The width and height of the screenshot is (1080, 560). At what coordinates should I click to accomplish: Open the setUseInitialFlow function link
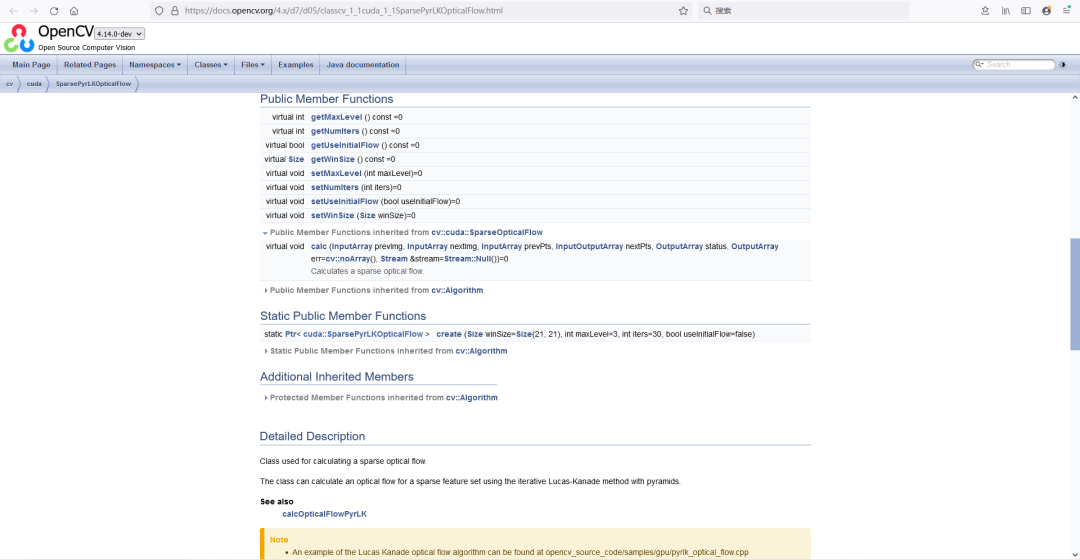[x=344, y=202]
